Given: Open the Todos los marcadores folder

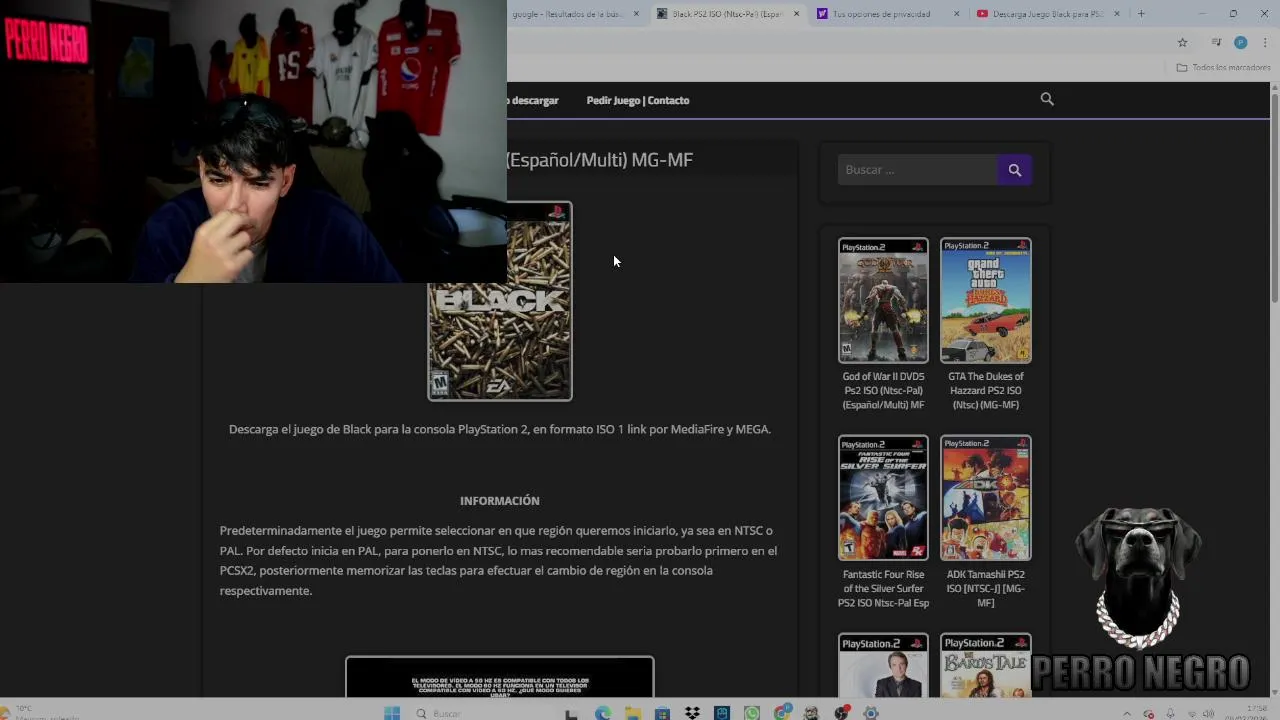Looking at the screenshot, I should 1223,67.
